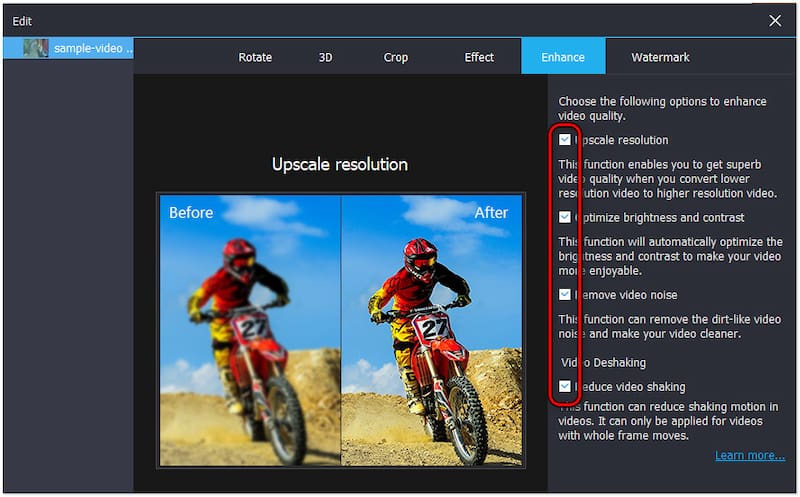800x497 pixels.
Task: Click the Enhance tab
Action: 563,57
